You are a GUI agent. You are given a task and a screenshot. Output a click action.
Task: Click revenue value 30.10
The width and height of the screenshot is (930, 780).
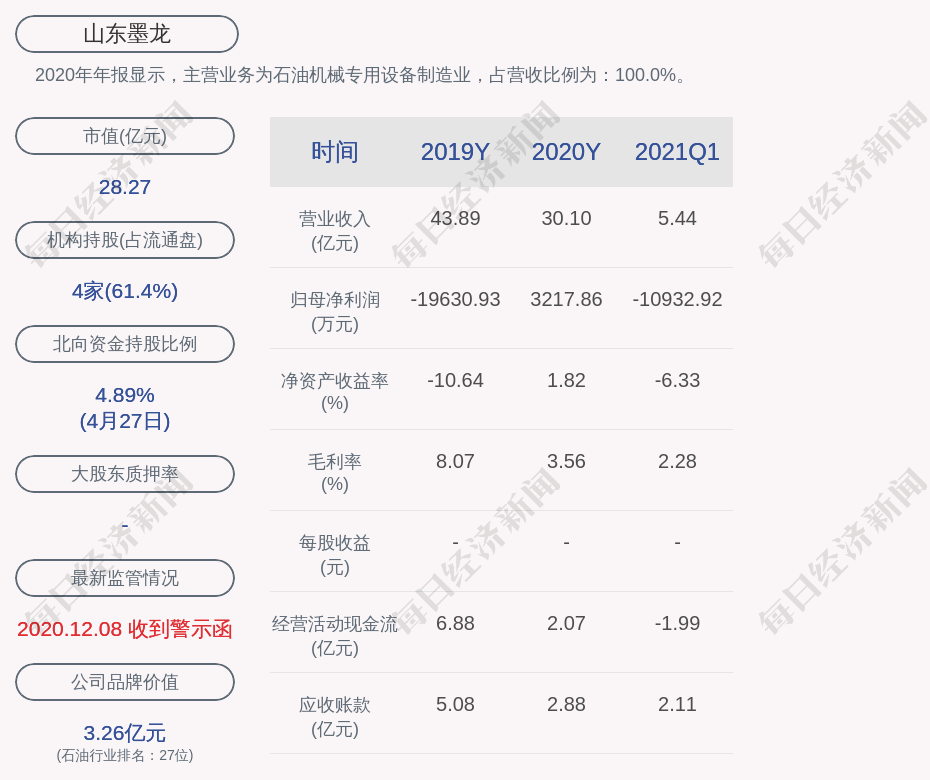(x=566, y=218)
